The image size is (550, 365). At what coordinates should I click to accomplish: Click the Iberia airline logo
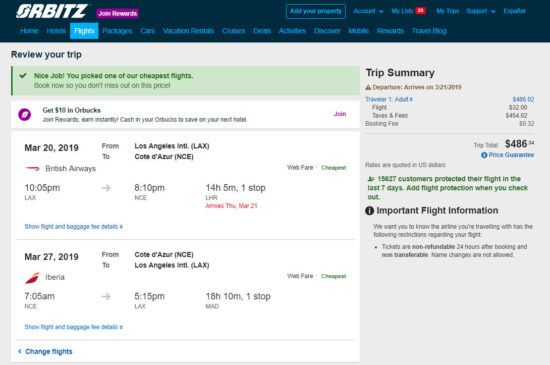32,278
